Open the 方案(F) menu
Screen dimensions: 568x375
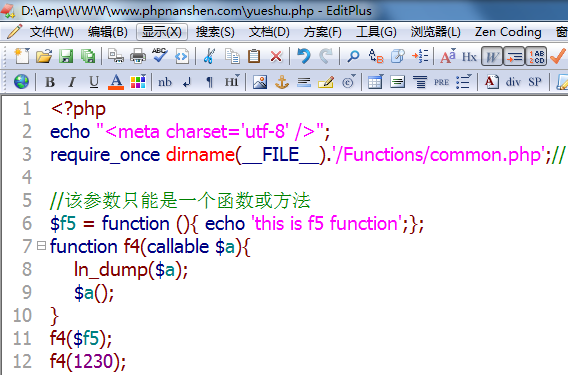(x=322, y=32)
